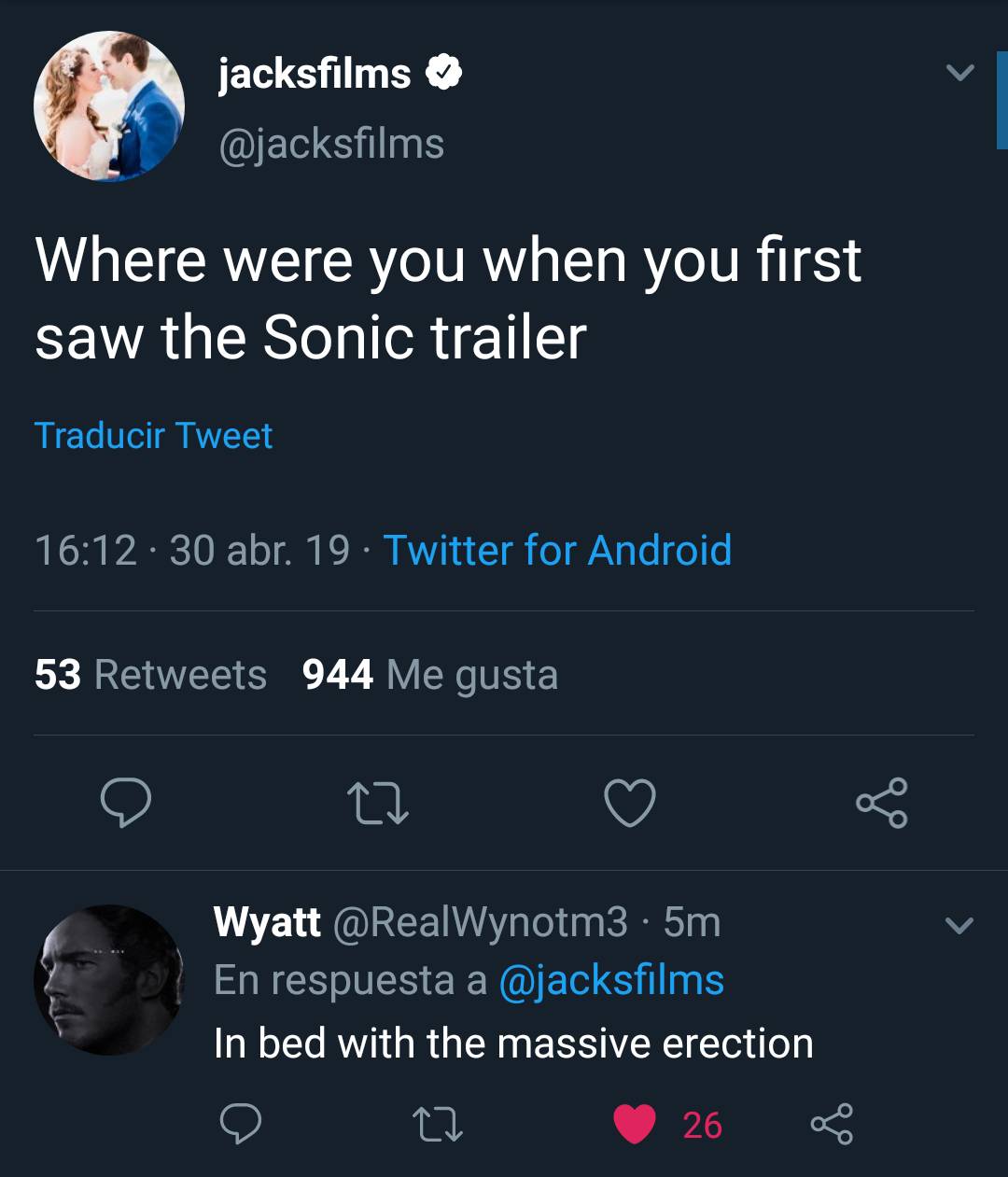Screen dimensions: 1008x1177
Task: Like the jacksfilms main tweet
Action: [x=630, y=804]
